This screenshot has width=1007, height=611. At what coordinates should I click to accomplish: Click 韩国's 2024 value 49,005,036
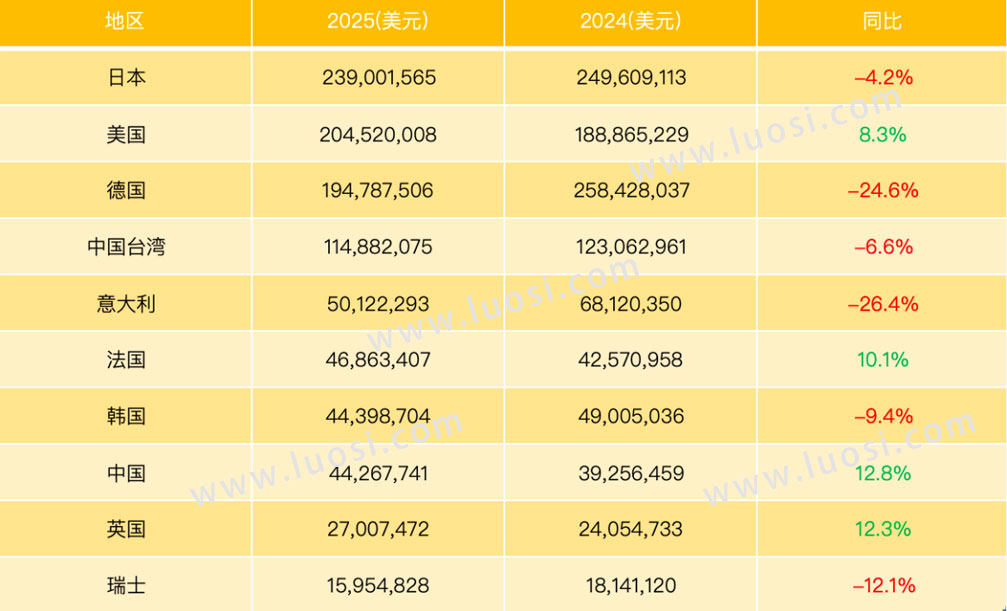tap(630, 416)
